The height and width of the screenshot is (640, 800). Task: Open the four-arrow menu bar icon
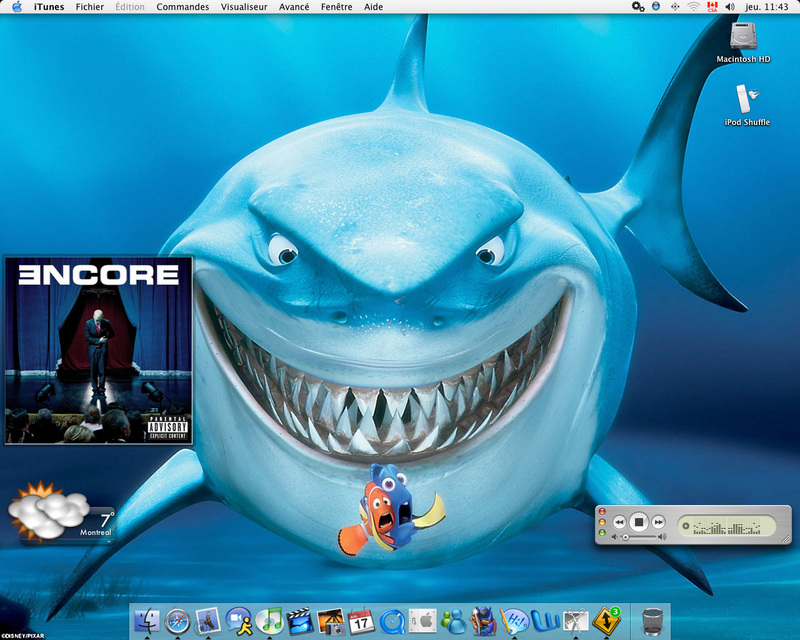pyautogui.click(x=674, y=7)
